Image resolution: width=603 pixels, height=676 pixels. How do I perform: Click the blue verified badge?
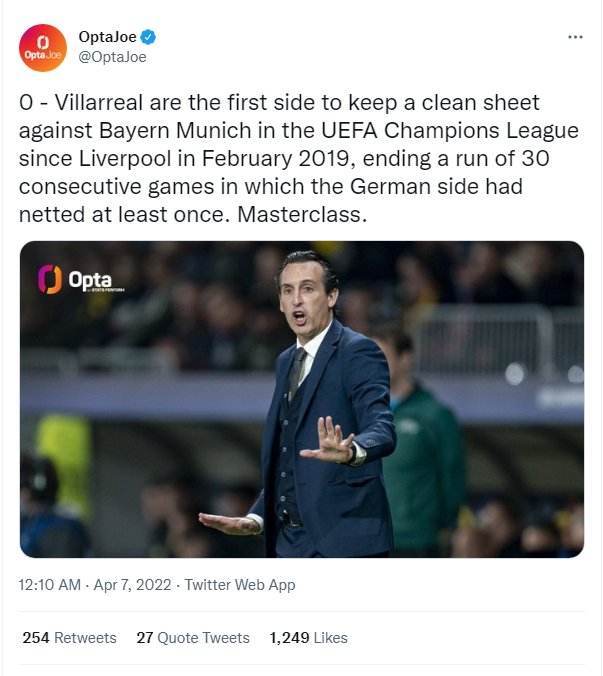(x=148, y=38)
